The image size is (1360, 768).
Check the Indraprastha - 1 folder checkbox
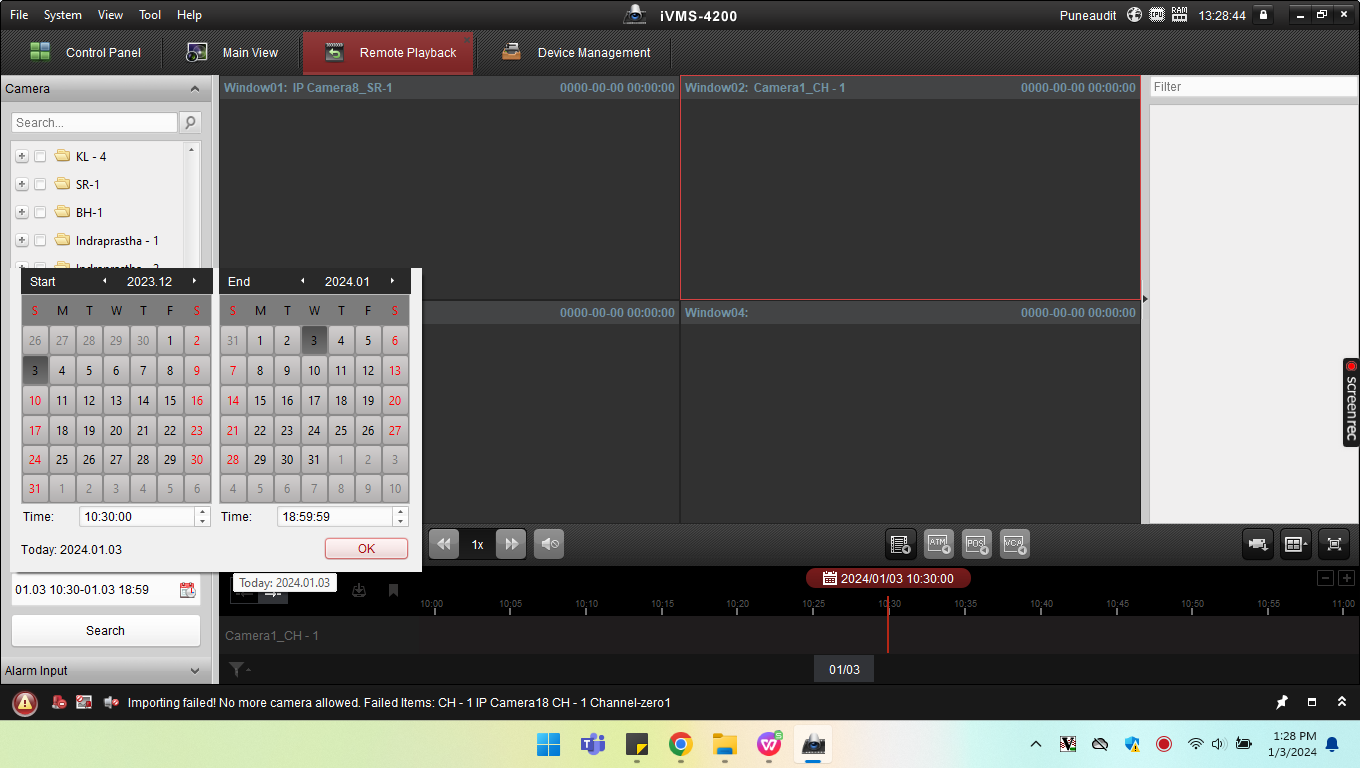40,241
